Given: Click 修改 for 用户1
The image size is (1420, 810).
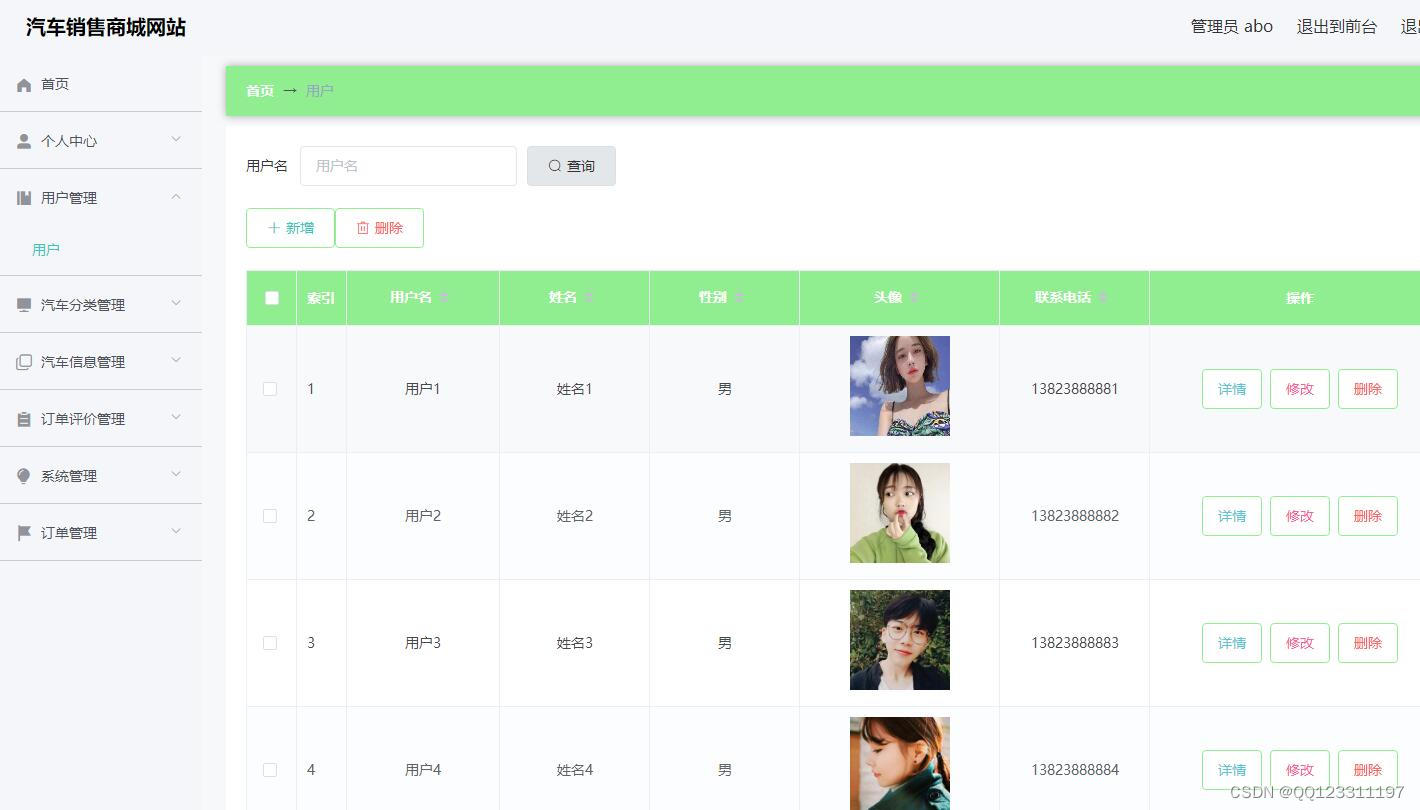Looking at the screenshot, I should click(1300, 389).
